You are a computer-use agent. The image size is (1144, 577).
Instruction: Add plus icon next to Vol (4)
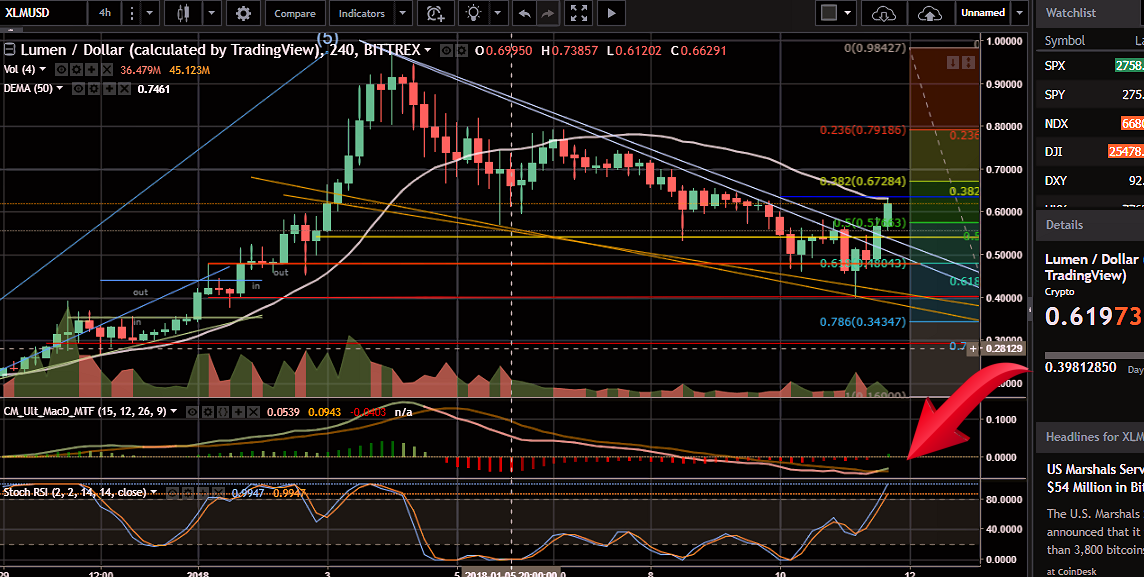point(92,70)
